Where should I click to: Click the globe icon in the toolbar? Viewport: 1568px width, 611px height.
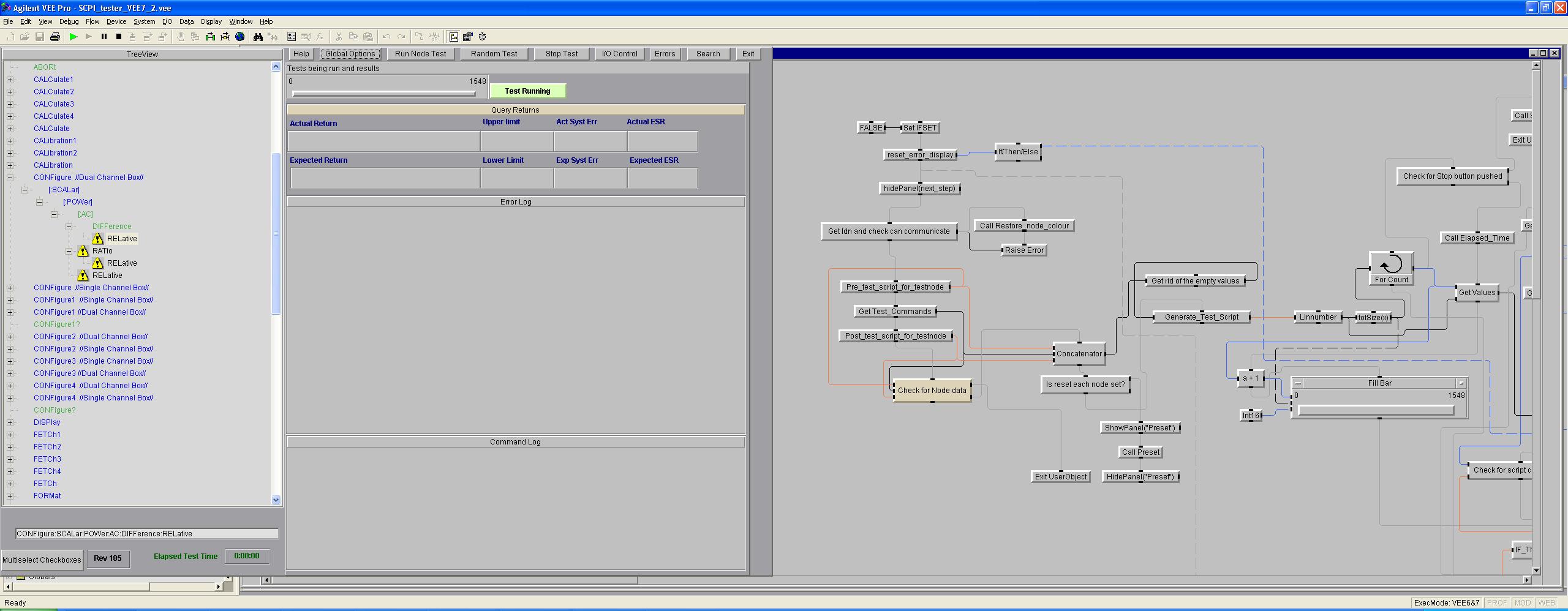click(x=240, y=37)
